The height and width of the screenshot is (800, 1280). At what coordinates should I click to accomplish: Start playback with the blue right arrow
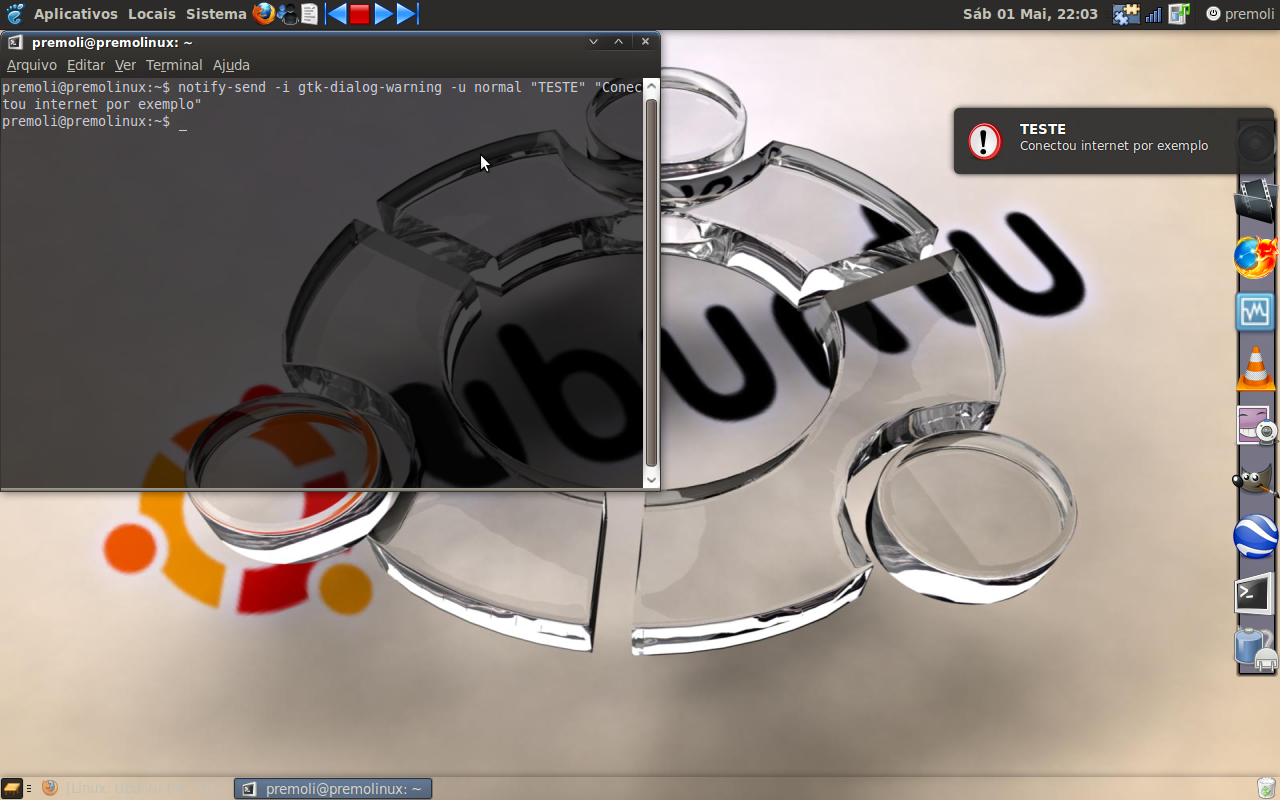[x=384, y=14]
